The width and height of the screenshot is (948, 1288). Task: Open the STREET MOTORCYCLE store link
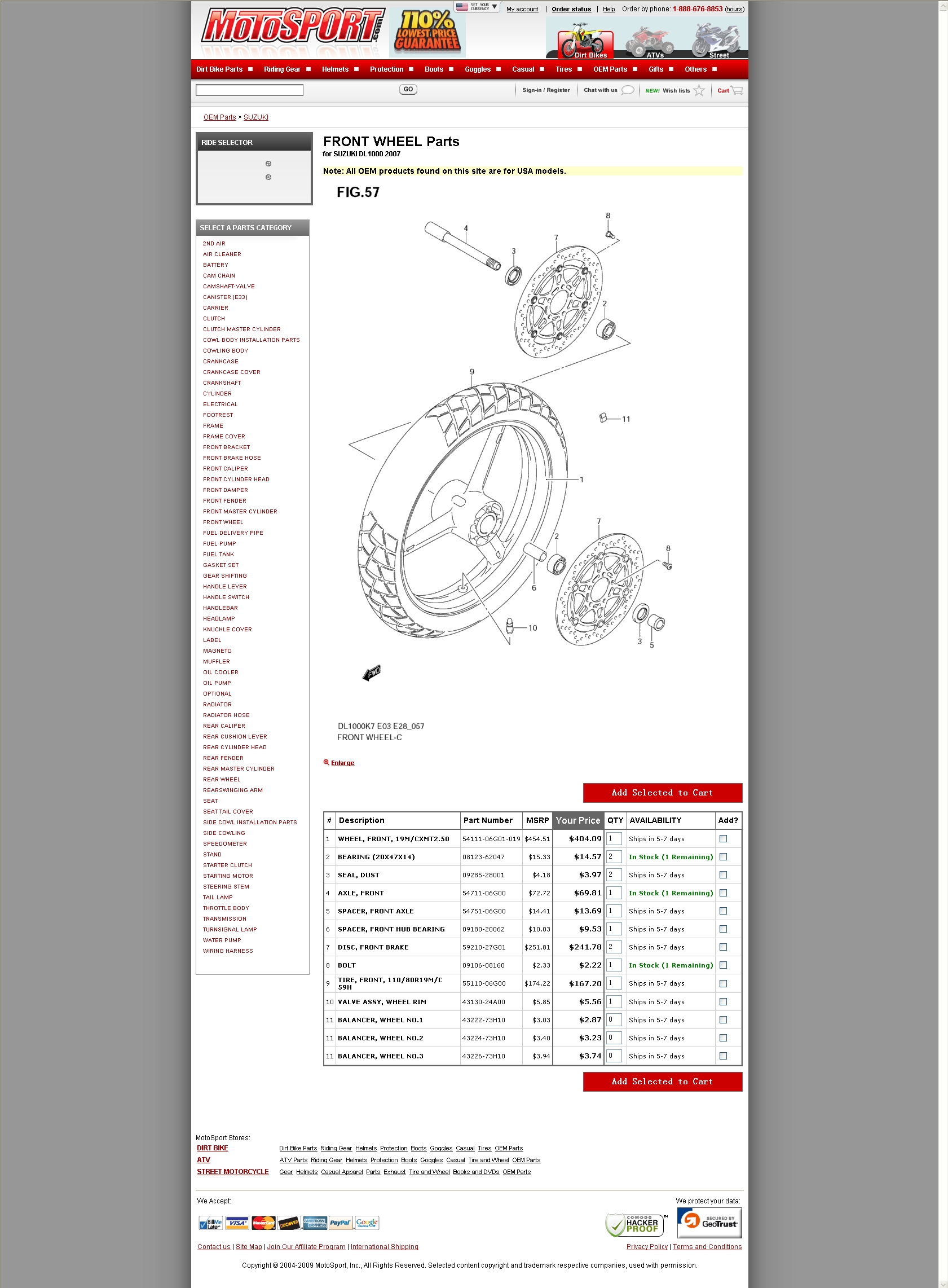(232, 1171)
